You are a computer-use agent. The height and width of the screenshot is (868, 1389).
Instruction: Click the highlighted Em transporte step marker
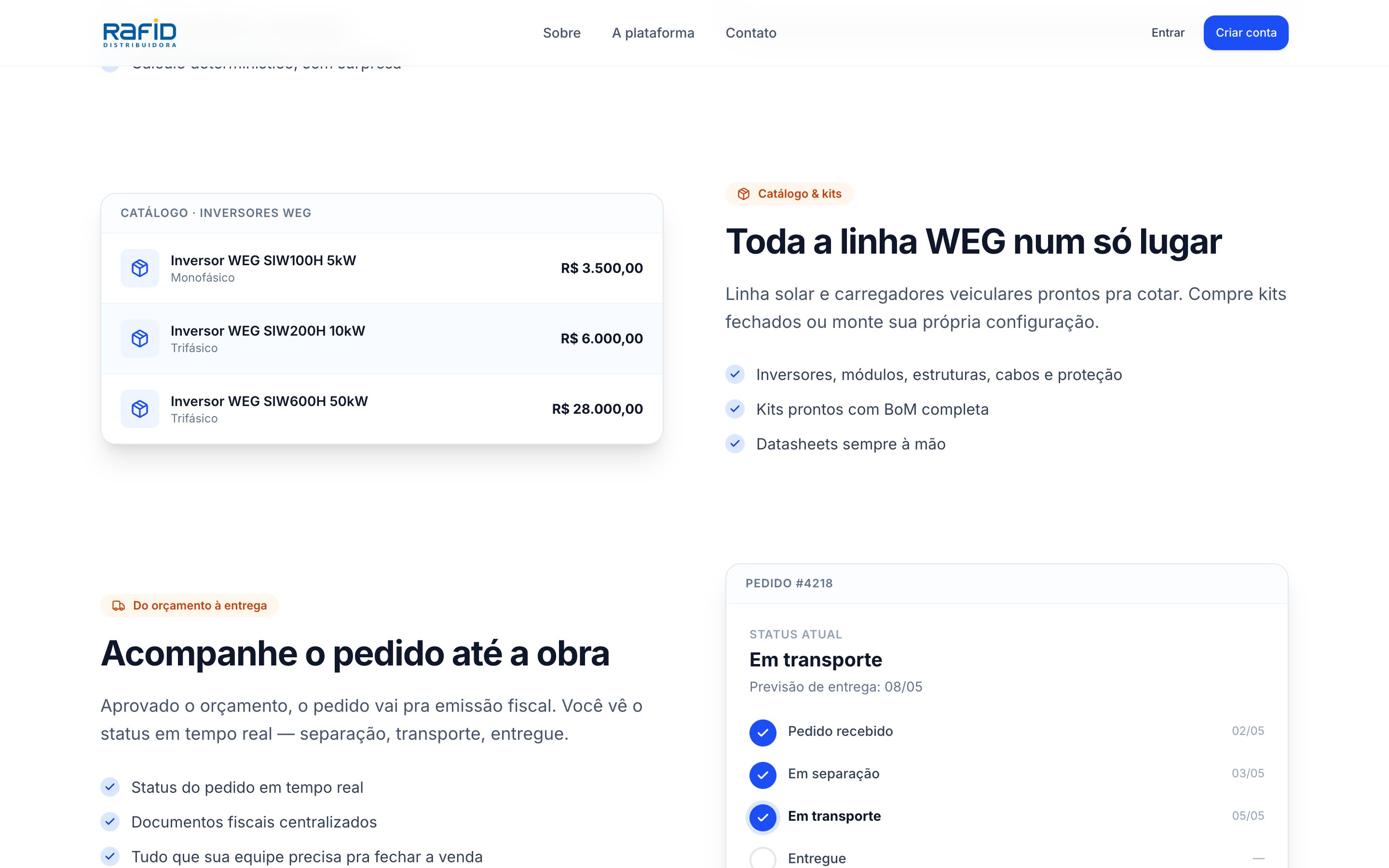pos(763,817)
